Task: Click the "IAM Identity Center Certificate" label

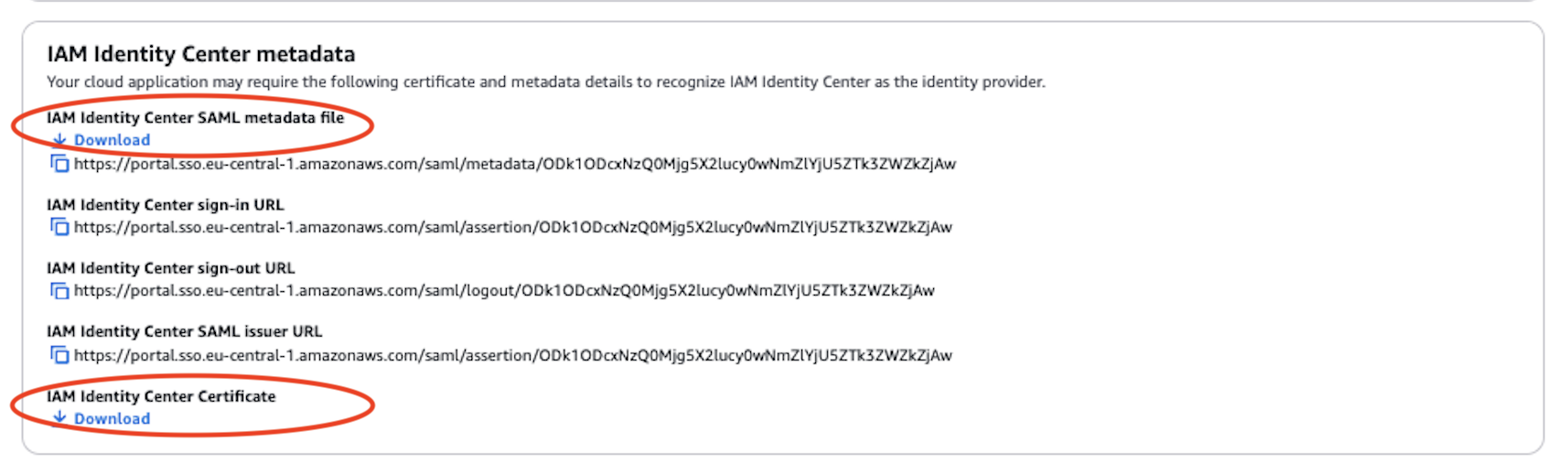Action: click(161, 396)
